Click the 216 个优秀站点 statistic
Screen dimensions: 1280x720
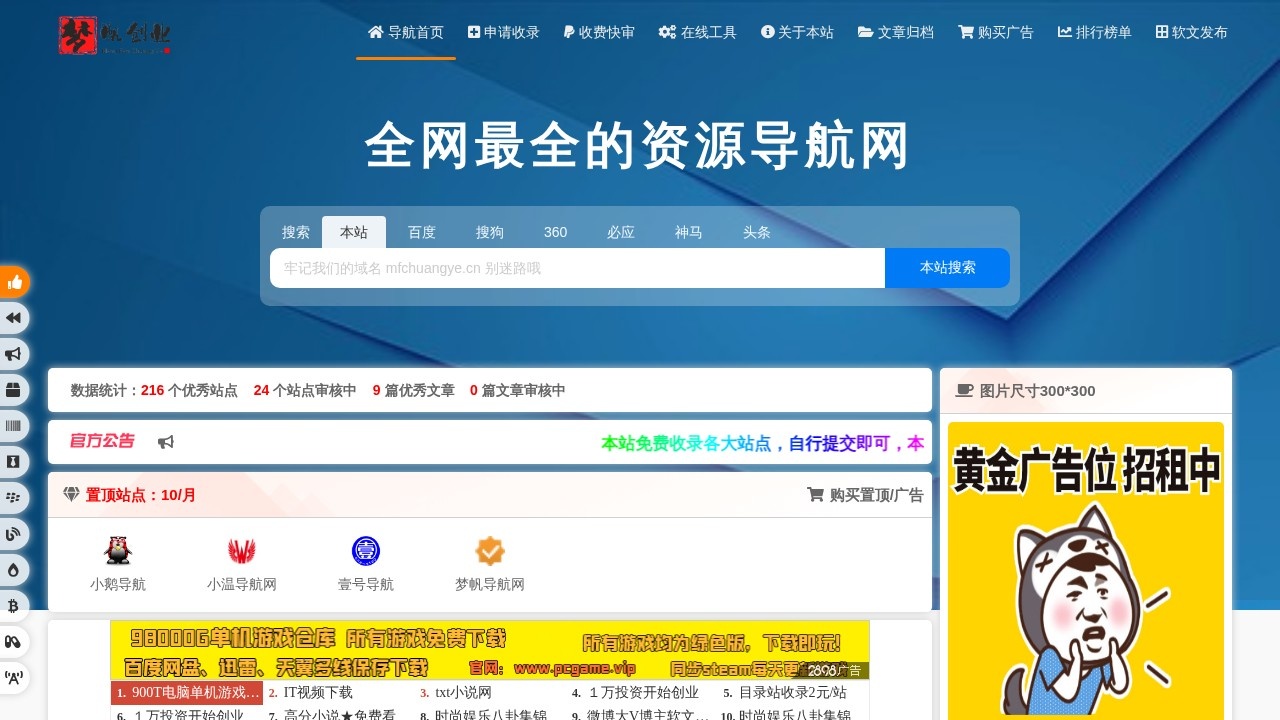189,390
